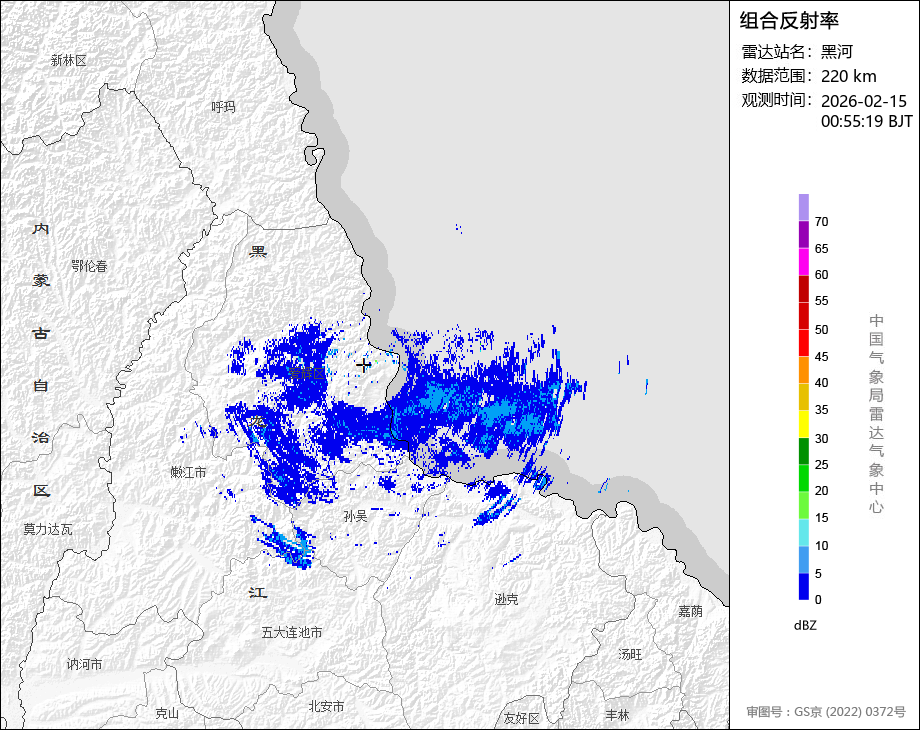Select the 审图号 approval number text
Viewport: 920px width, 730px height.
(x=826, y=712)
